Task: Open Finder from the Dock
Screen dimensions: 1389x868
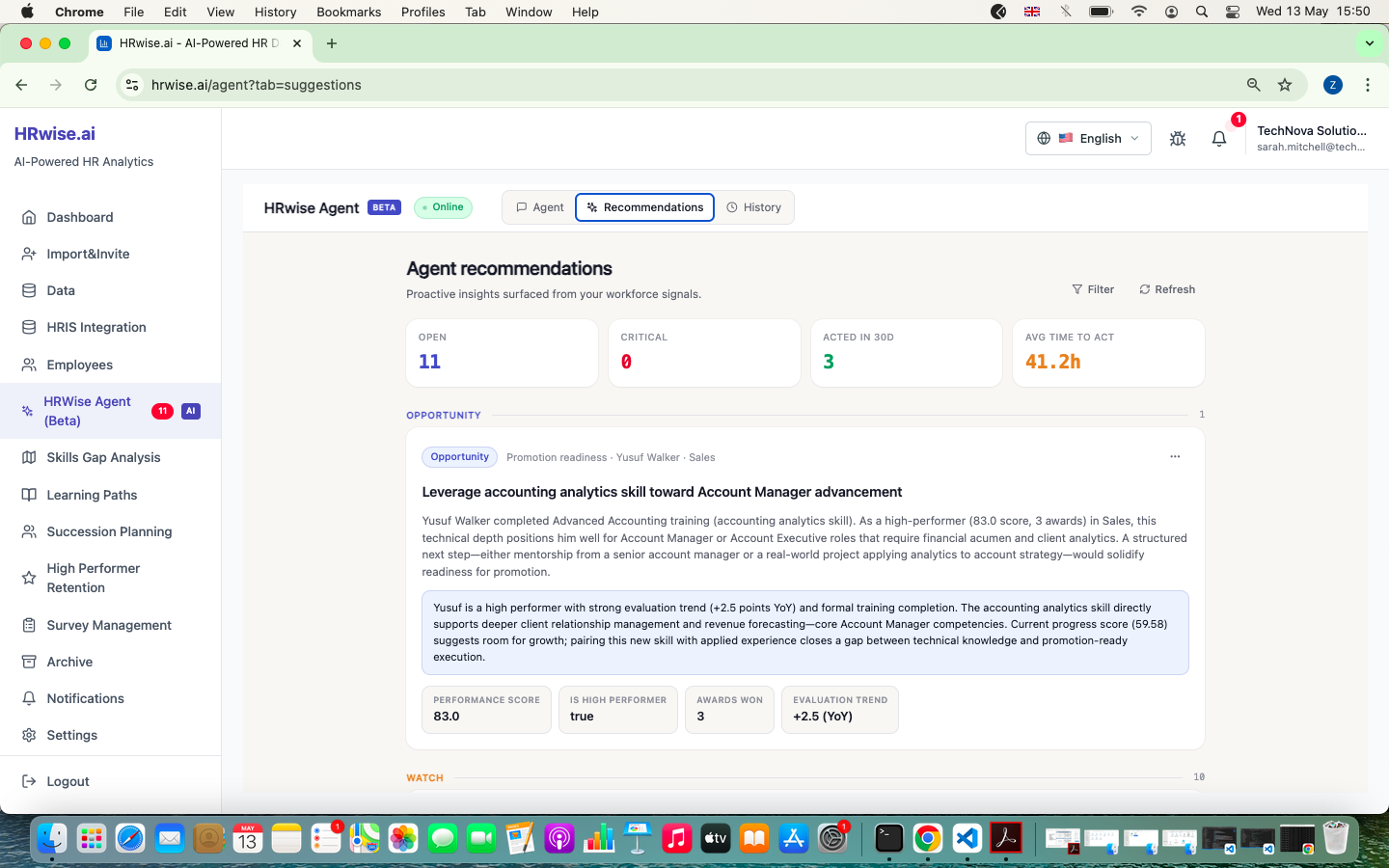Action: [x=52, y=838]
